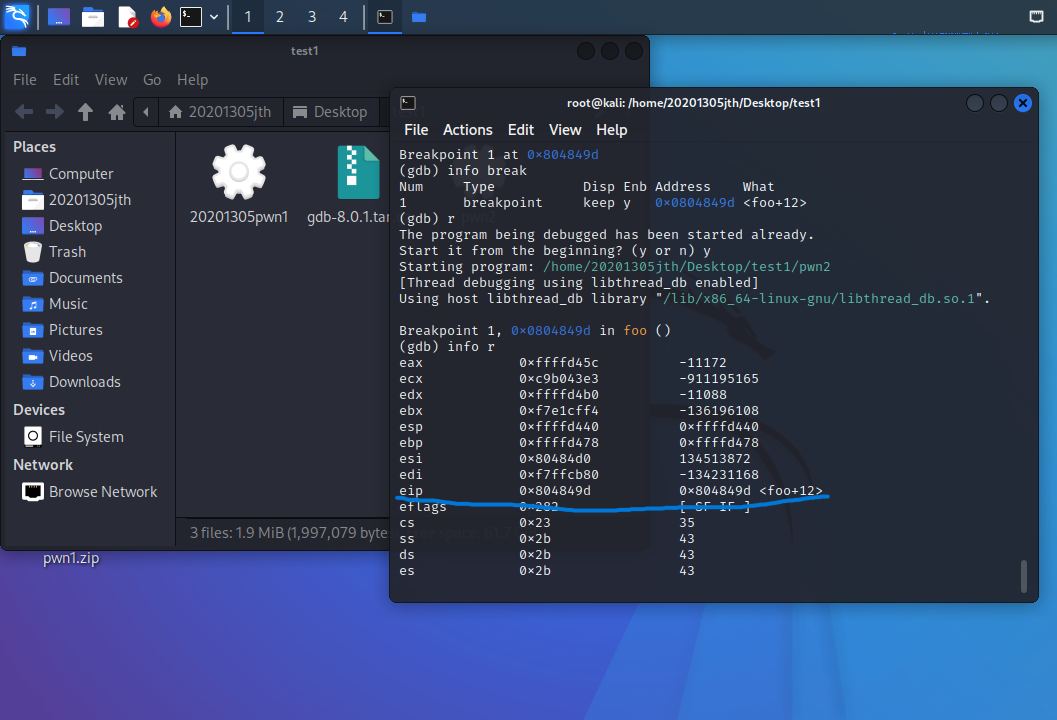Click the eip register line in terminal
This screenshot has width=1057, height=720.
[x=611, y=491]
